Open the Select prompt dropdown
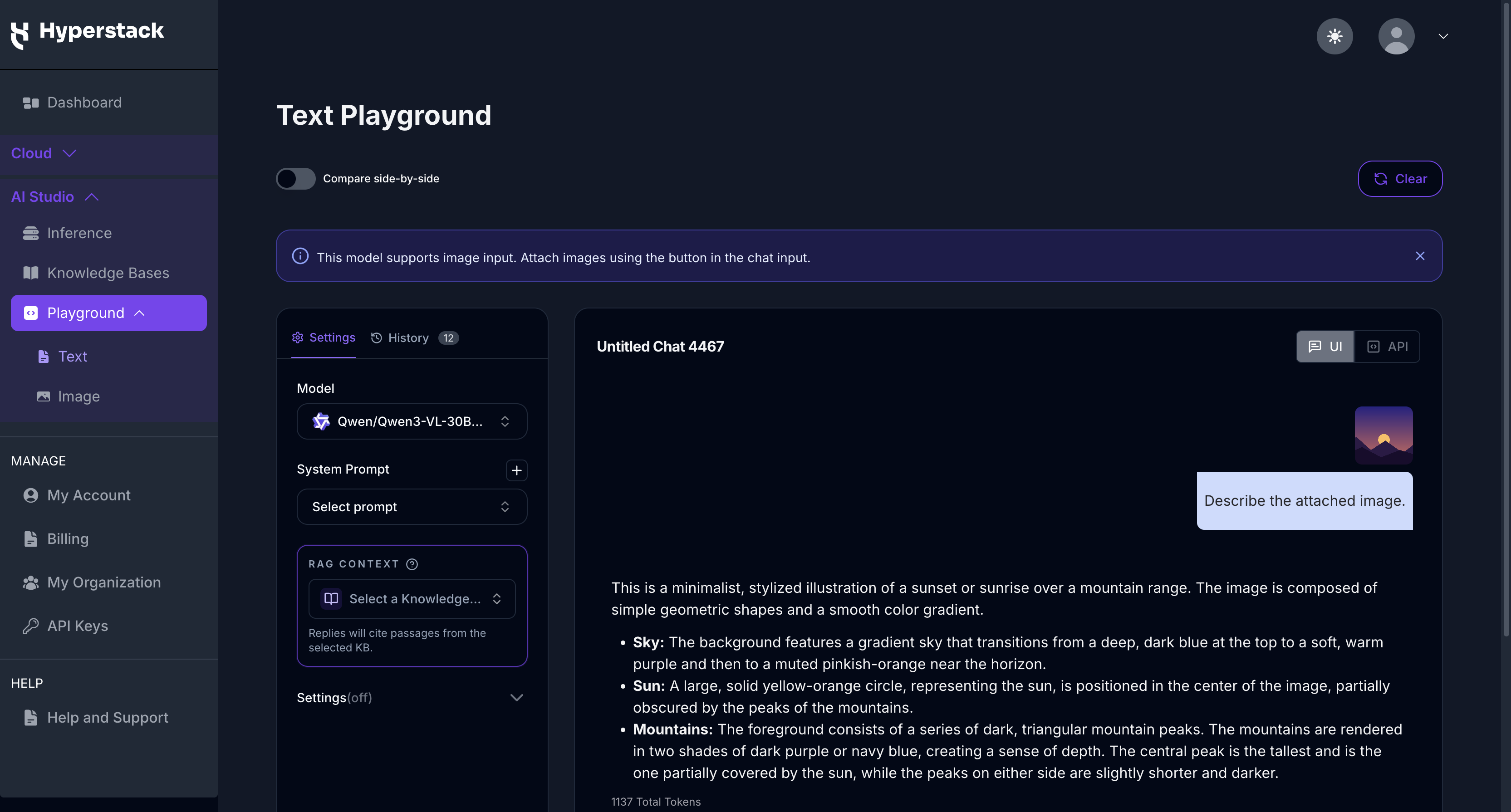Viewport: 1511px width, 812px height. tap(412, 507)
